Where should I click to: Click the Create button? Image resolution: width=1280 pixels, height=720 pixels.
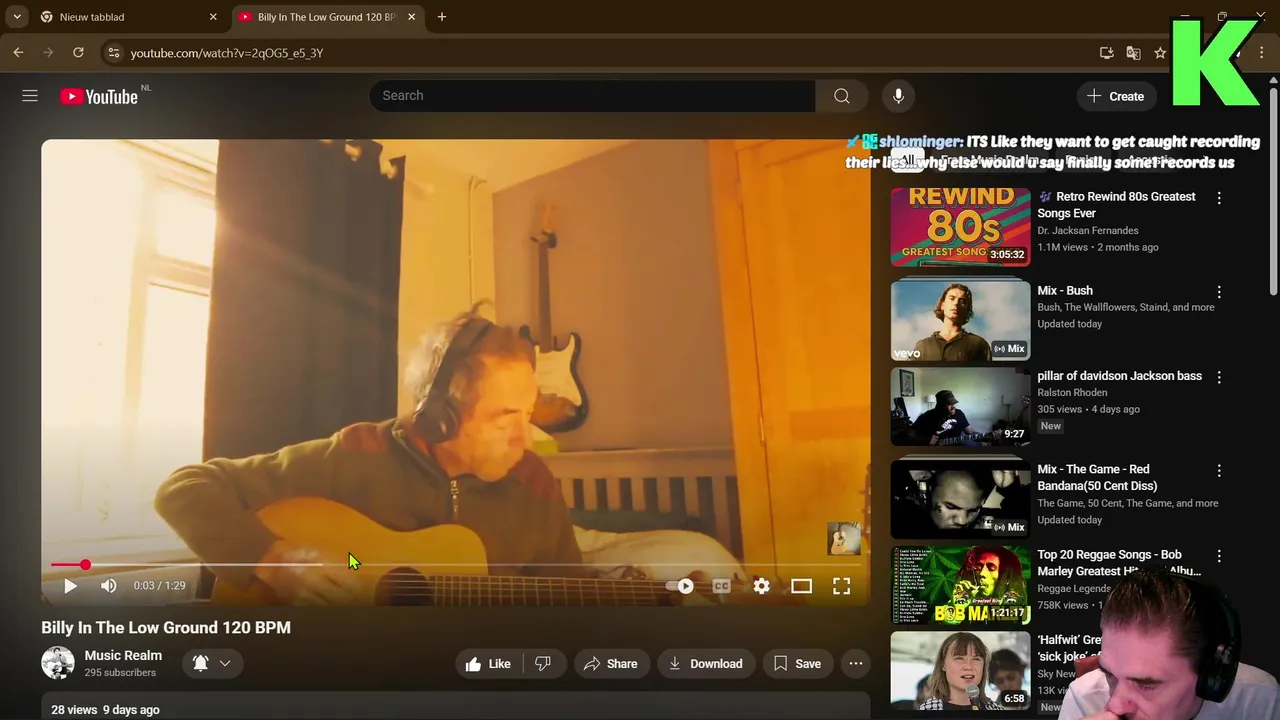coord(1116,96)
